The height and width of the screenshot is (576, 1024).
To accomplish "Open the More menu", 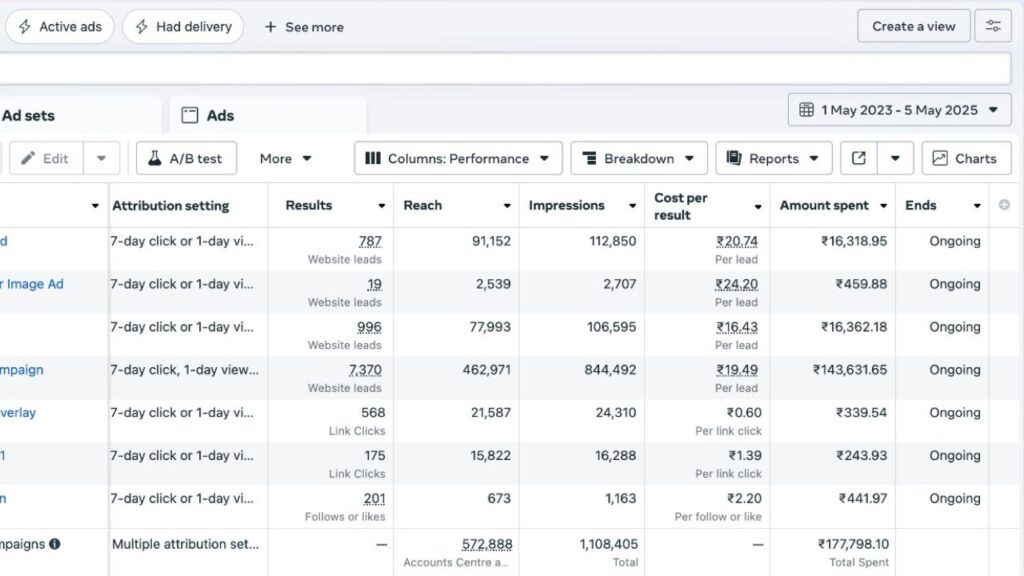I will (x=286, y=158).
